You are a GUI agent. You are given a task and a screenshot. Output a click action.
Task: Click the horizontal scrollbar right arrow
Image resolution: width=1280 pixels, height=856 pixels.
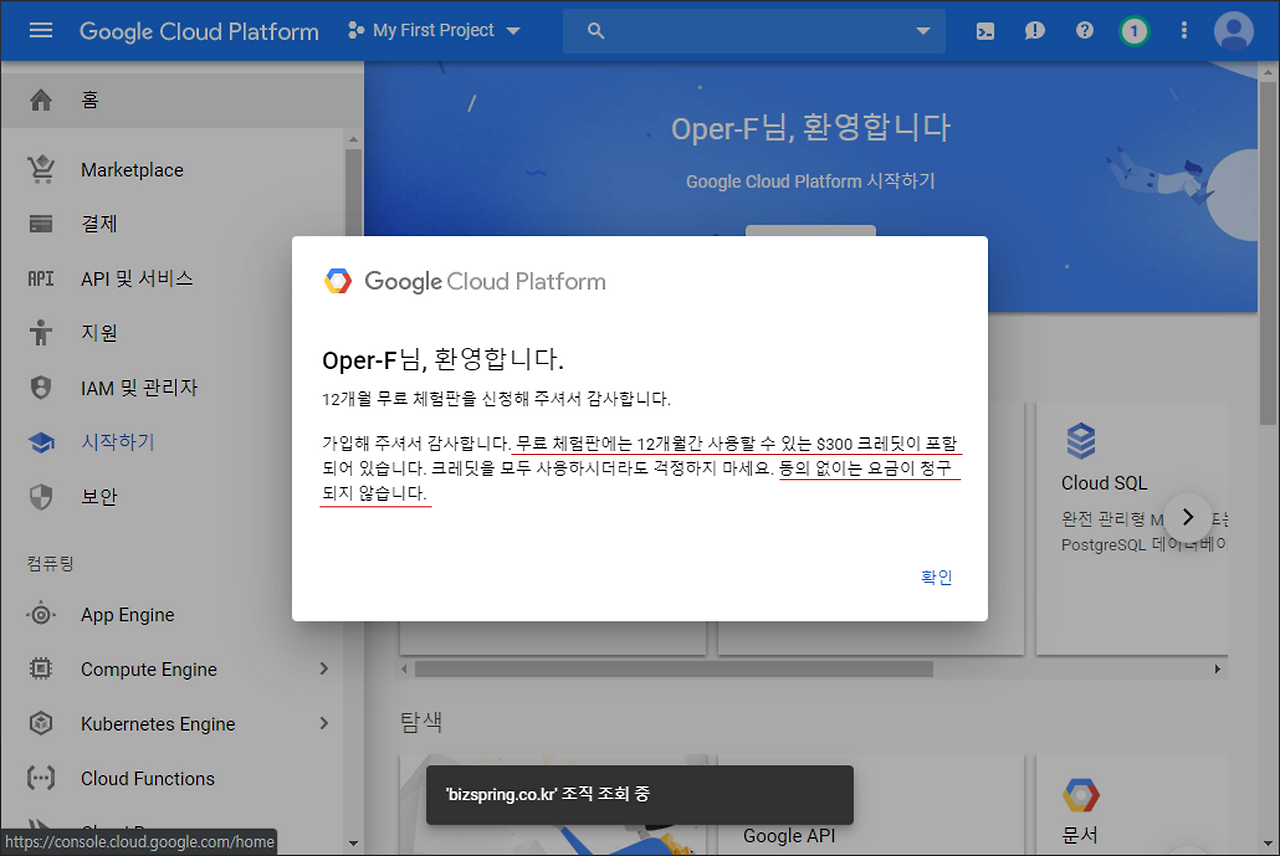pyautogui.click(x=1218, y=669)
